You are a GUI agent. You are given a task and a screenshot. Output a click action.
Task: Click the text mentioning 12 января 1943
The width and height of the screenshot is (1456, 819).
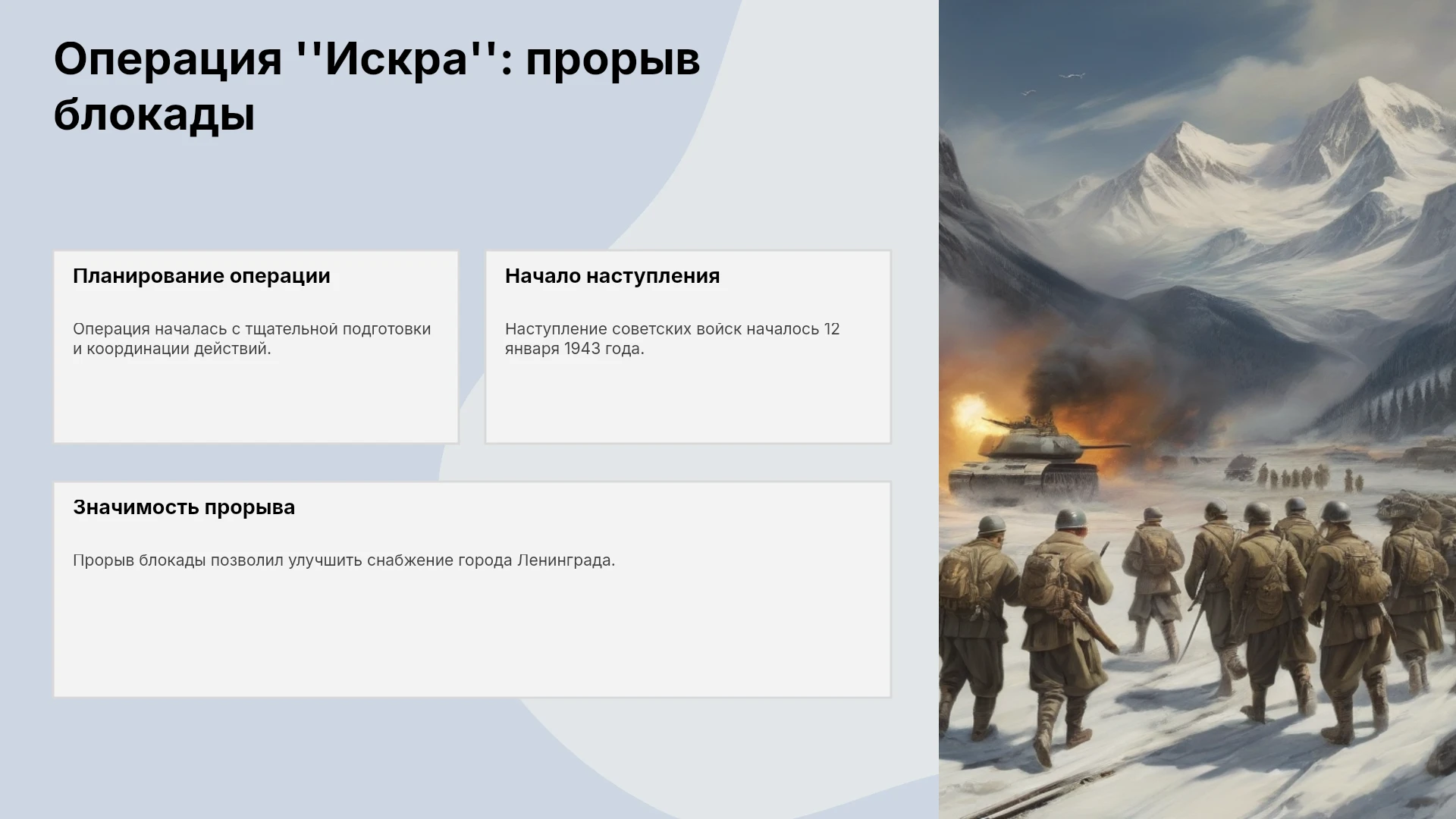click(672, 339)
